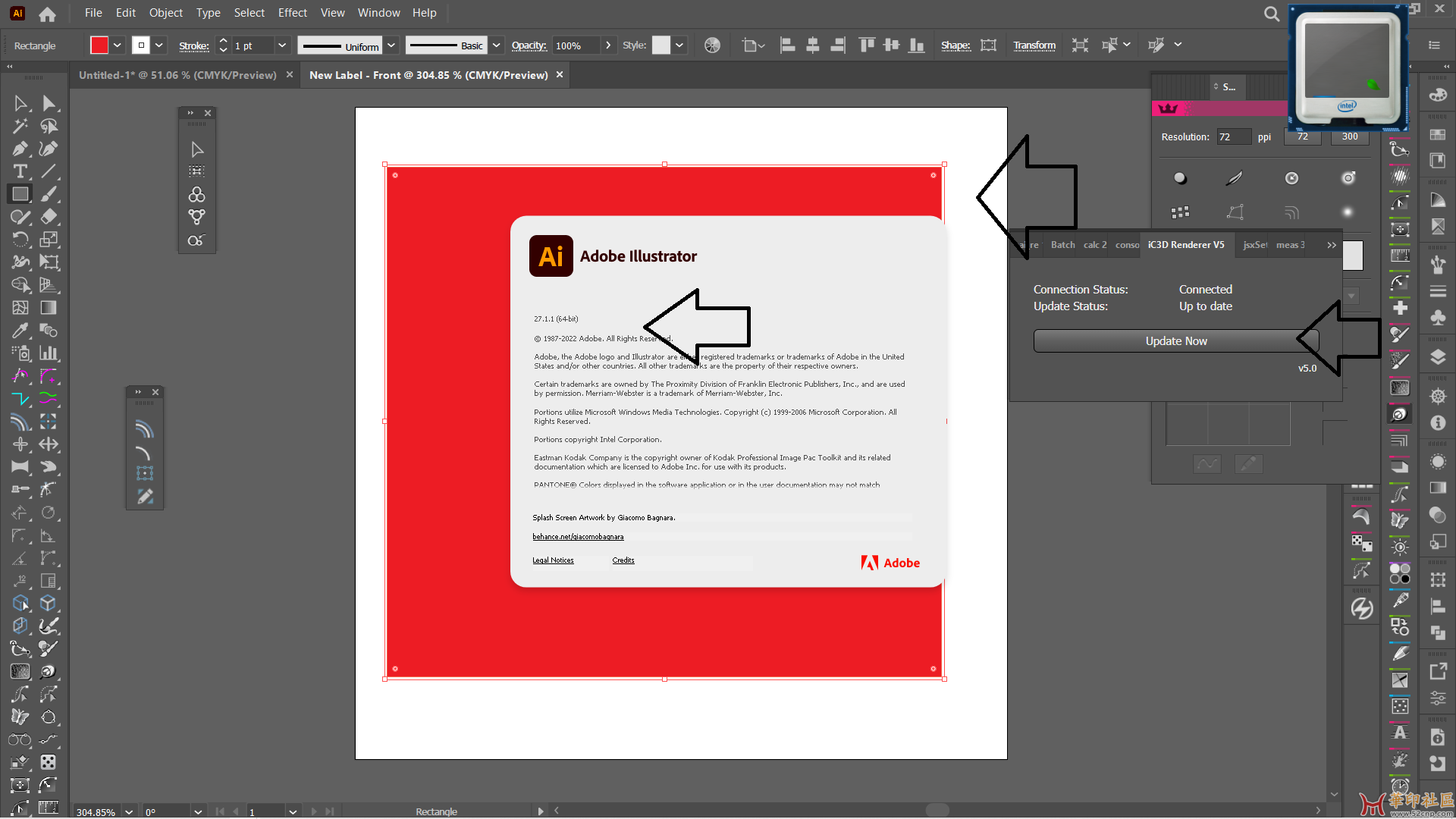1456x819 pixels.
Task: Click Horizontal Align Left icon
Action: [788, 45]
